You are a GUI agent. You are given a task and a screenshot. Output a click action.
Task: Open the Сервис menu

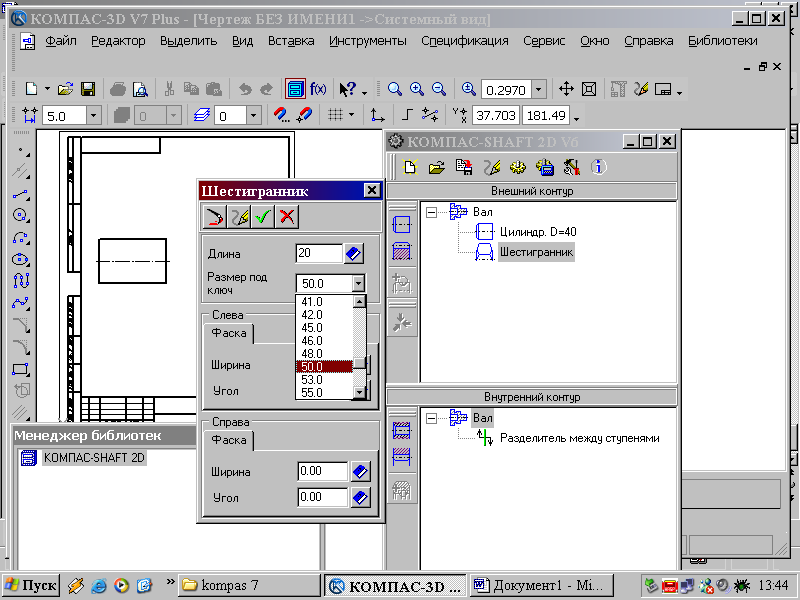[x=544, y=41]
